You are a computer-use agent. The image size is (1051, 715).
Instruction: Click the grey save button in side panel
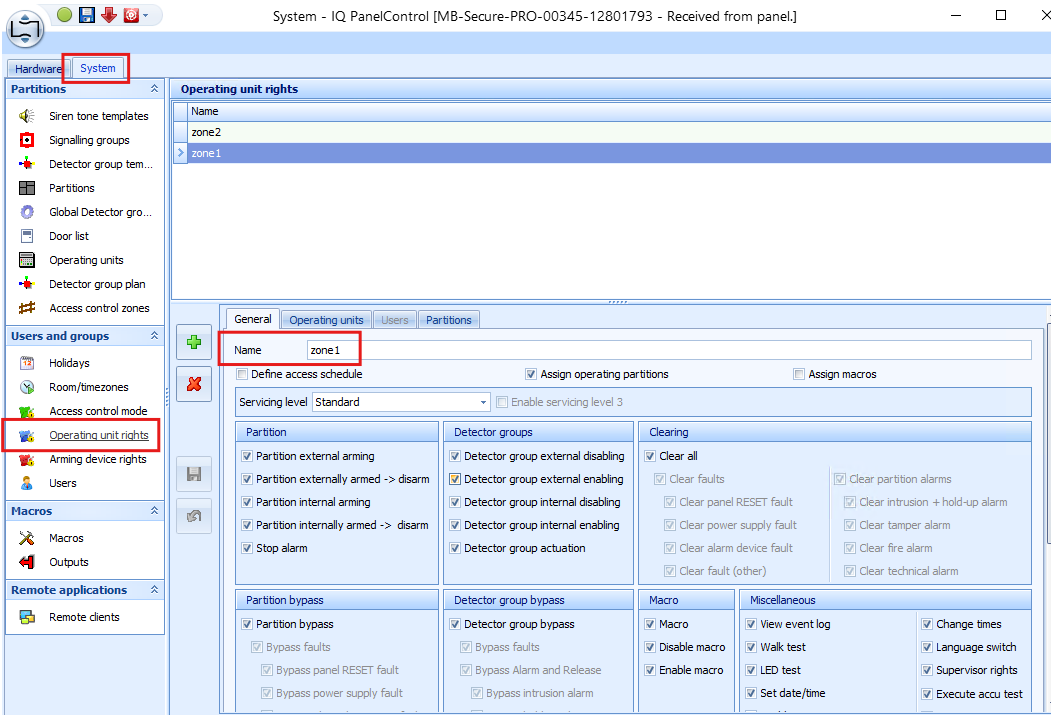coord(194,474)
